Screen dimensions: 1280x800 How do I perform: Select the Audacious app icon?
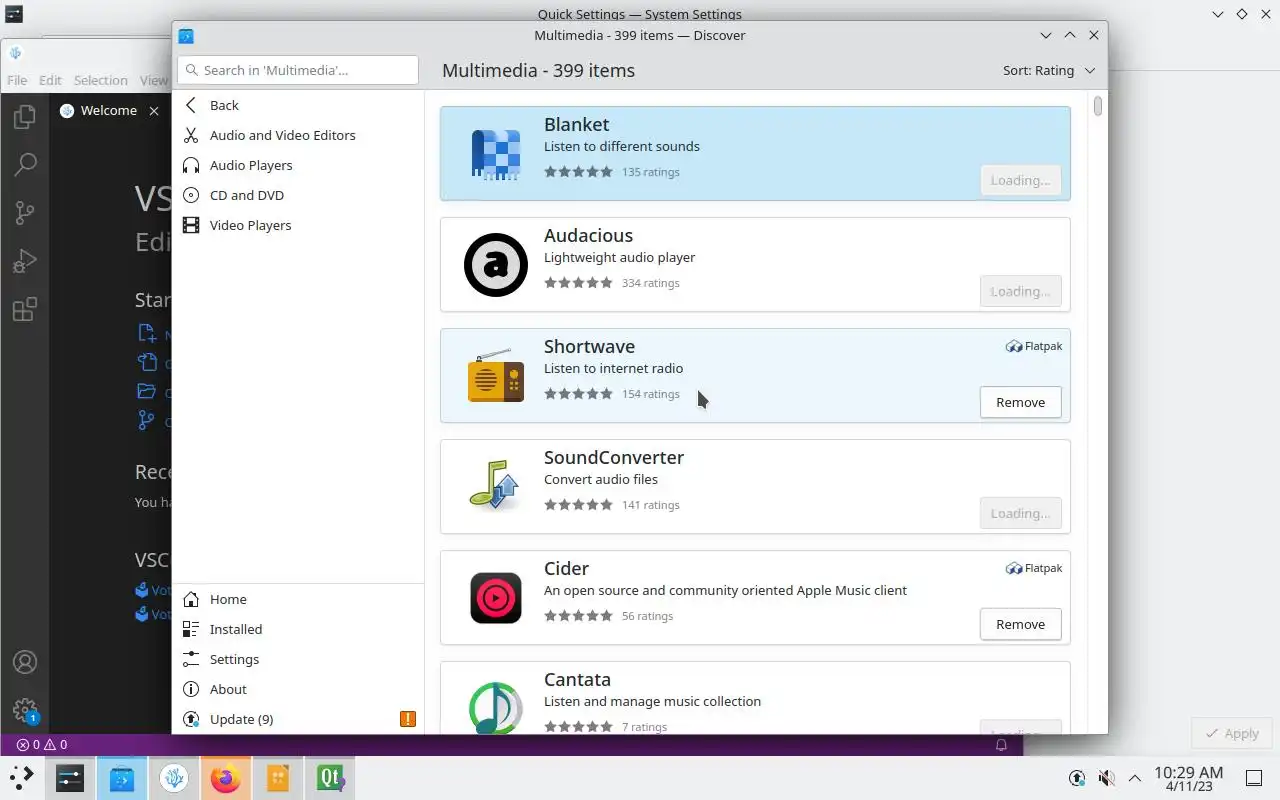tap(496, 265)
